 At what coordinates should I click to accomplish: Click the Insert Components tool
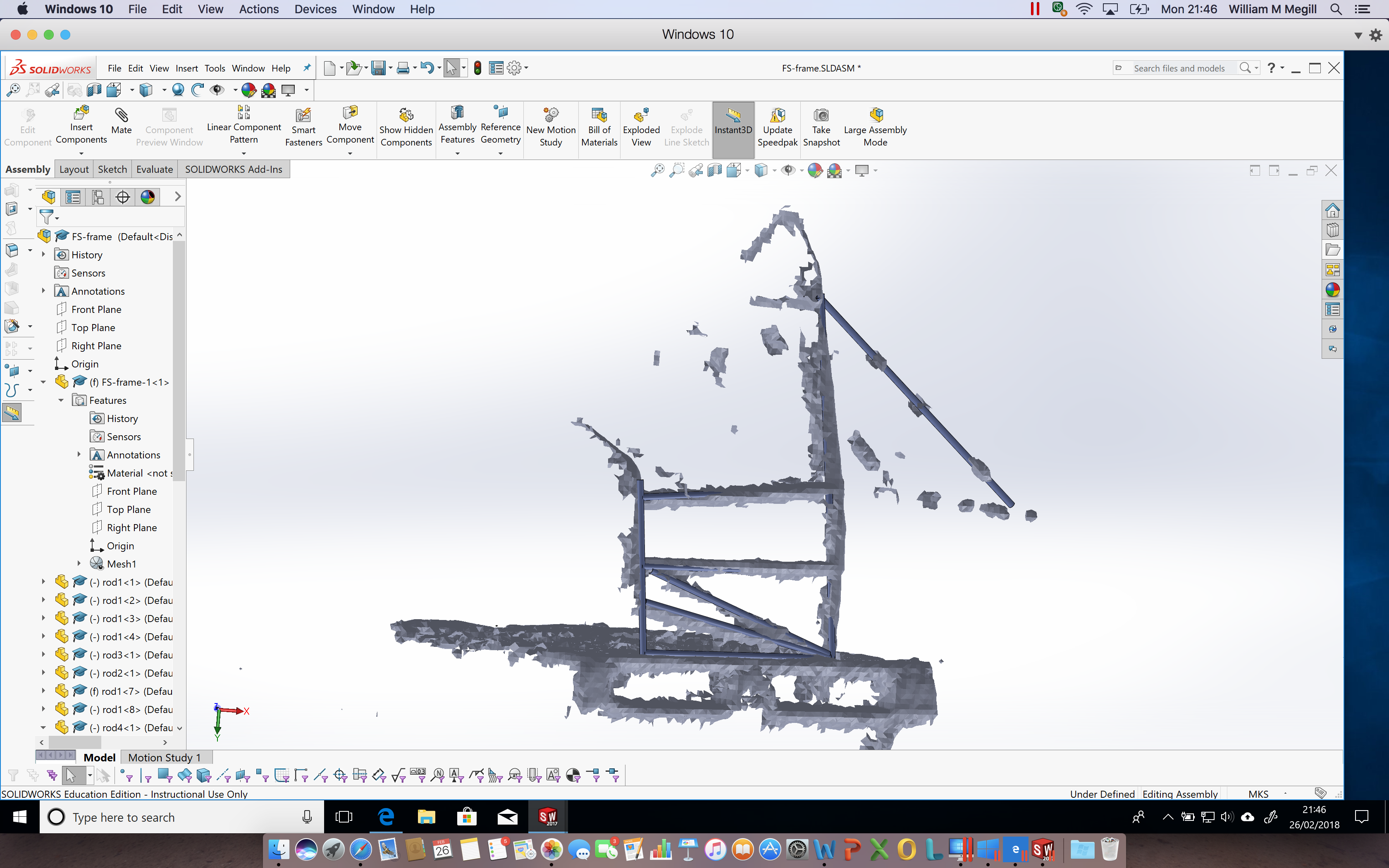[x=81, y=125]
